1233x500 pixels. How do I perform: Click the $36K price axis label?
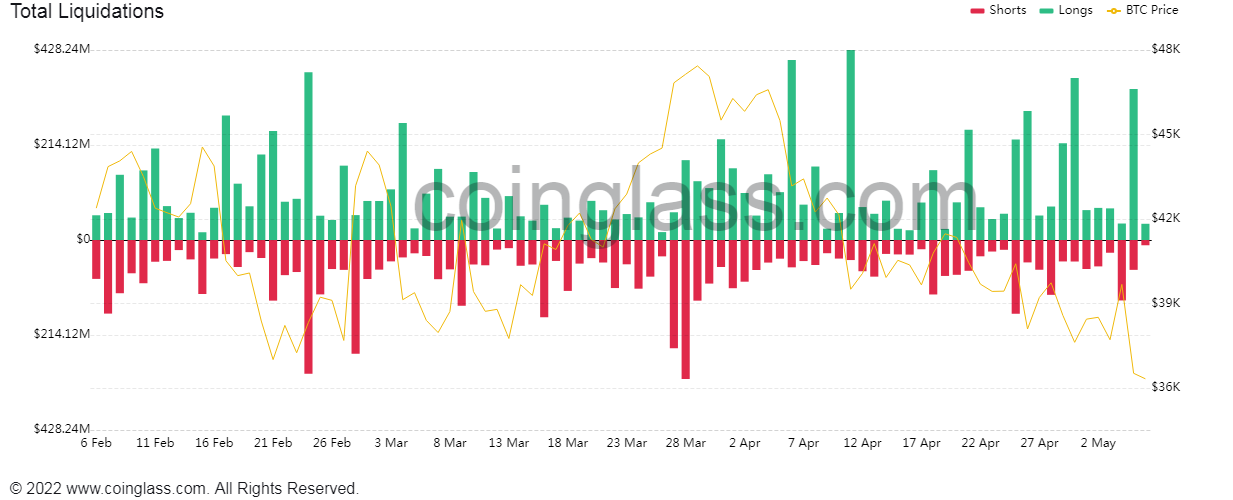[1166, 387]
